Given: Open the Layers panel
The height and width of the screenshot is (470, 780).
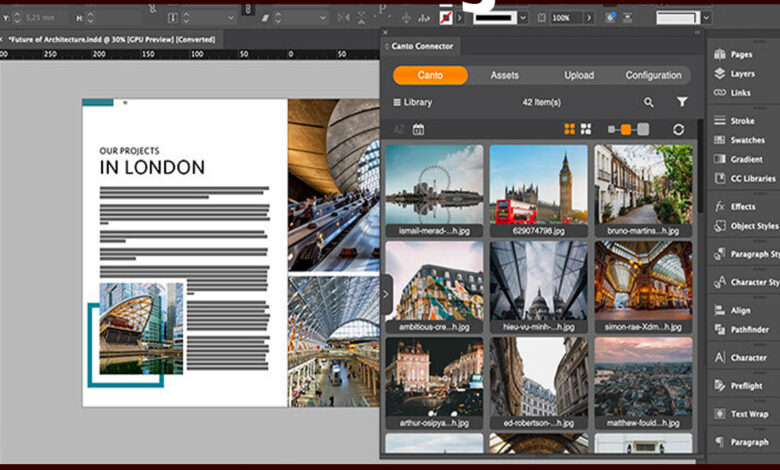Looking at the screenshot, I should (x=741, y=73).
